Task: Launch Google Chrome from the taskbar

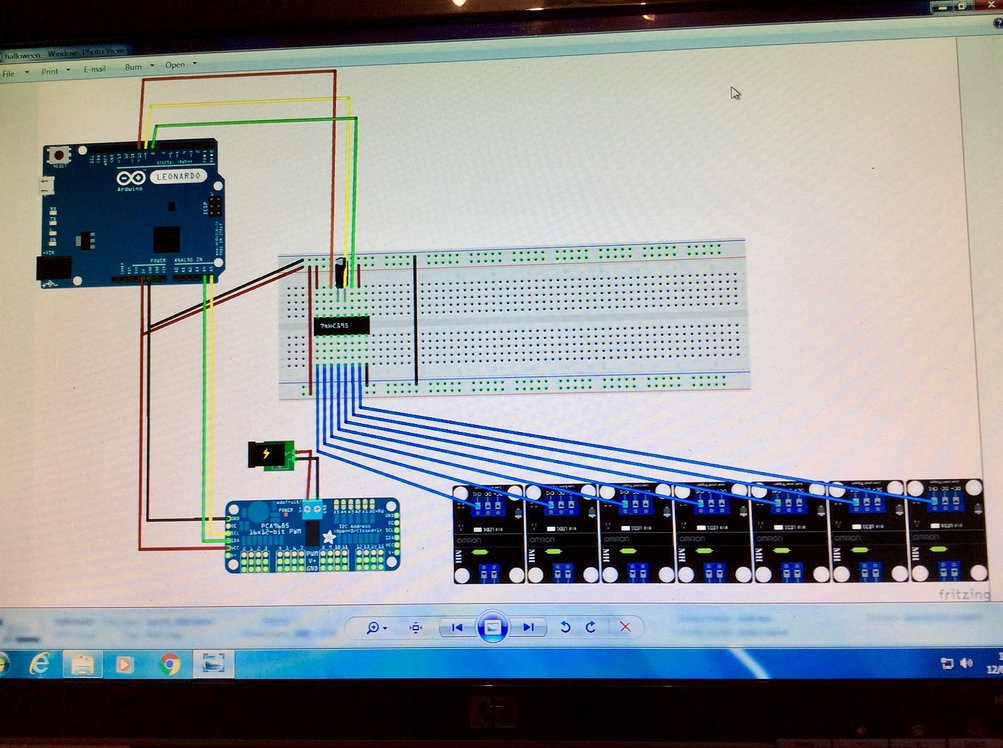Action: [x=170, y=664]
